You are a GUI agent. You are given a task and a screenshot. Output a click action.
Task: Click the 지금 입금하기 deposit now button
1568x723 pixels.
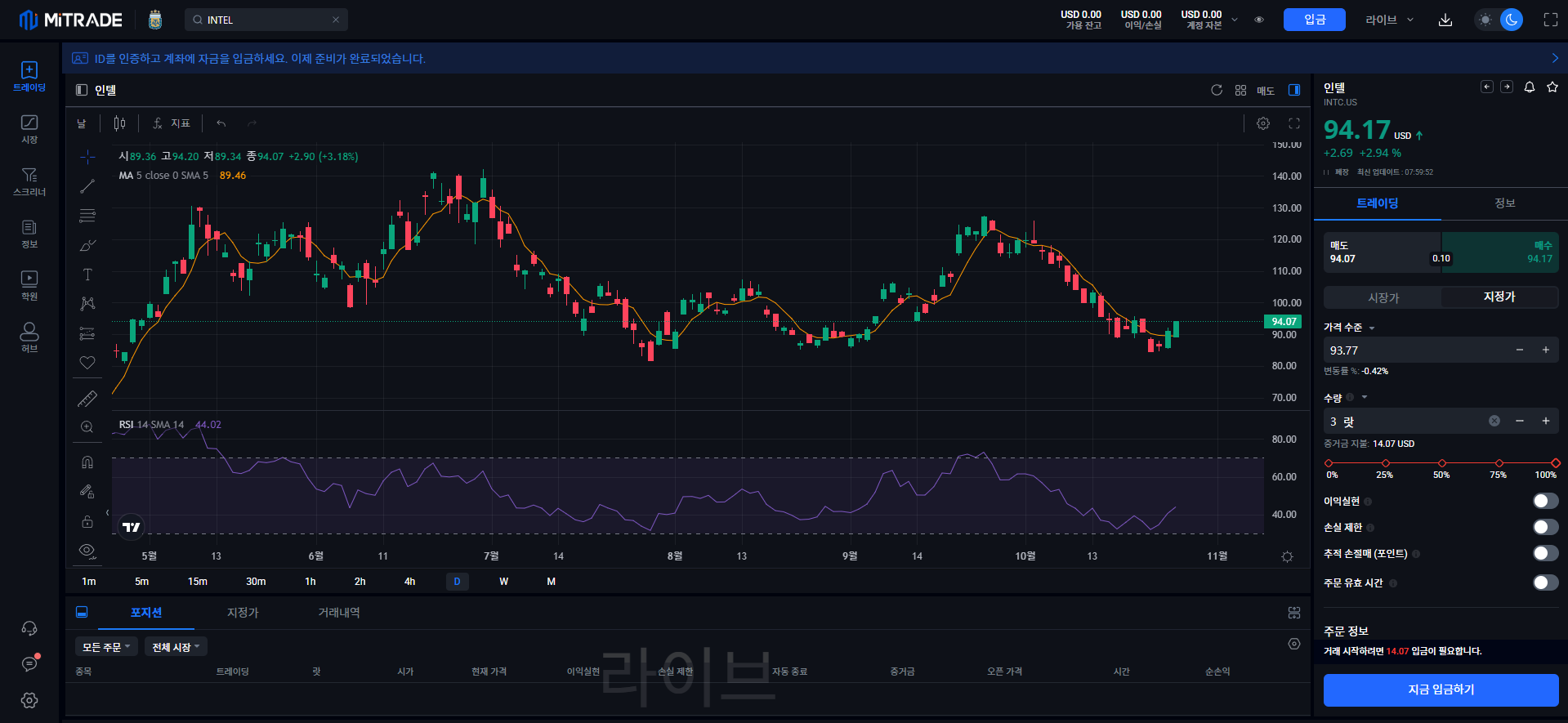(1441, 690)
